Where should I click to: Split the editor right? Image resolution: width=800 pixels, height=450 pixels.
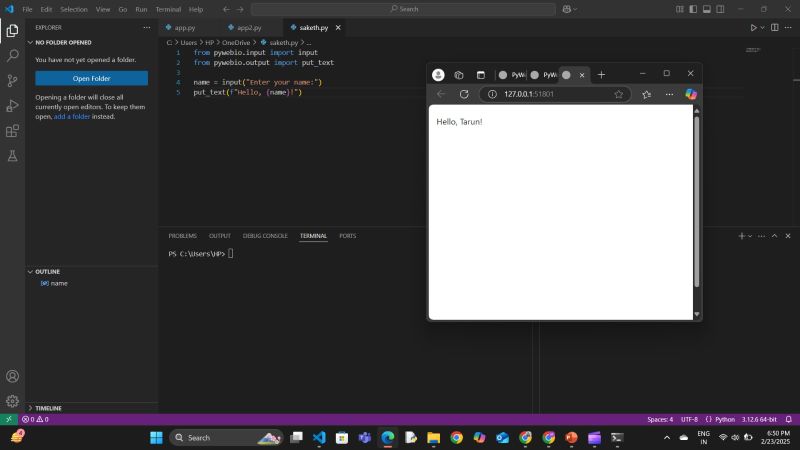pyautogui.click(x=774, y=28)
